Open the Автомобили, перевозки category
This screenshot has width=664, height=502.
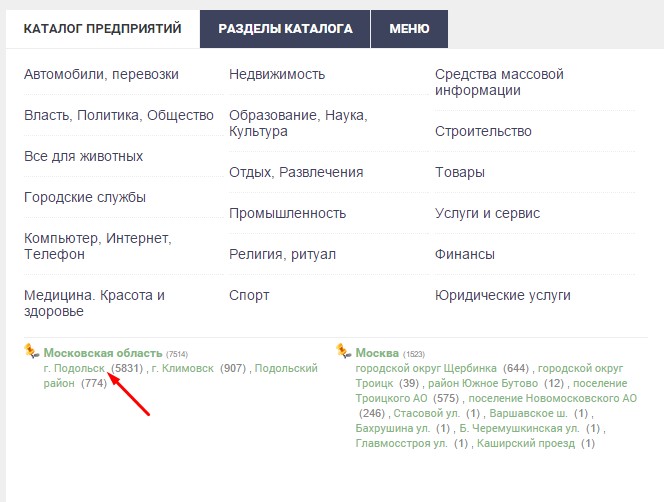[101, 75]
